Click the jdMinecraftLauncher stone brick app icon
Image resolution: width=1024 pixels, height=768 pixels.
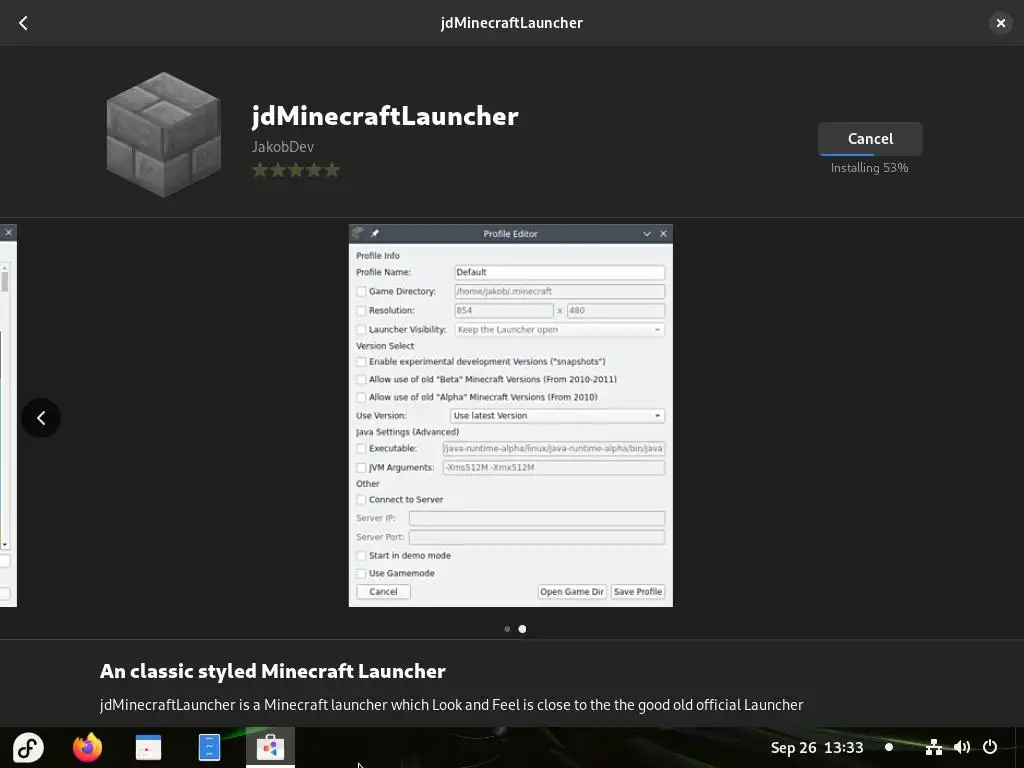(x=163, y=134)
